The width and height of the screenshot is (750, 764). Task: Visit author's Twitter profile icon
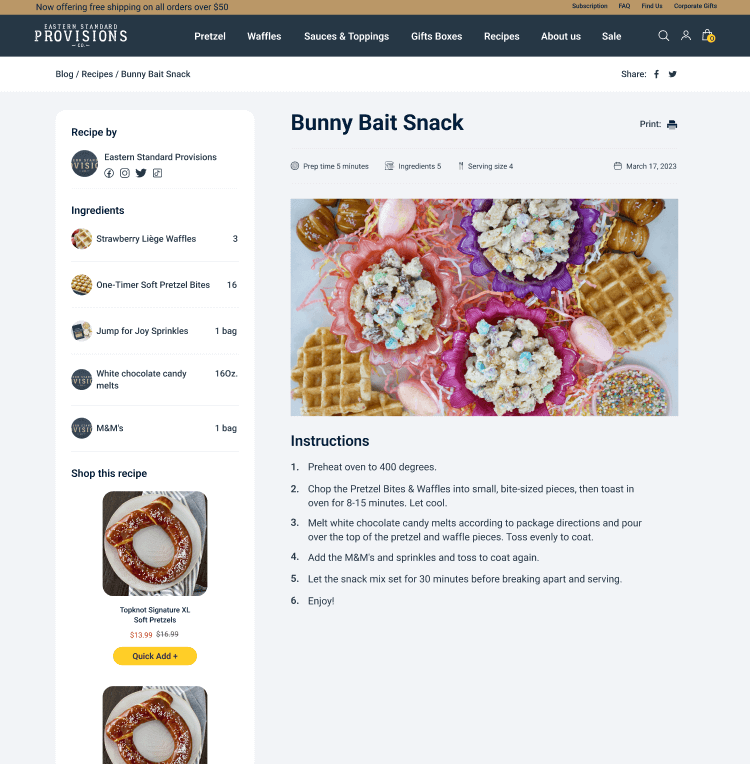141,173
